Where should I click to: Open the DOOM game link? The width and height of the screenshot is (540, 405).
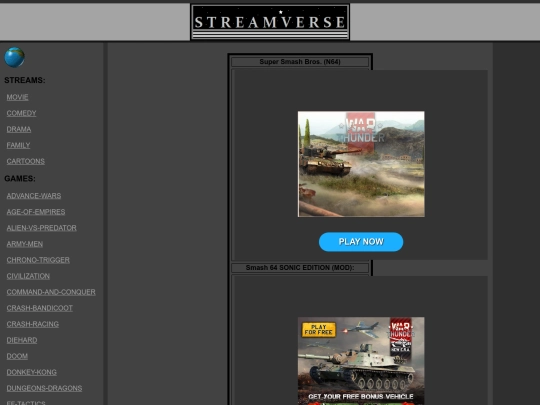coord(17,356)
